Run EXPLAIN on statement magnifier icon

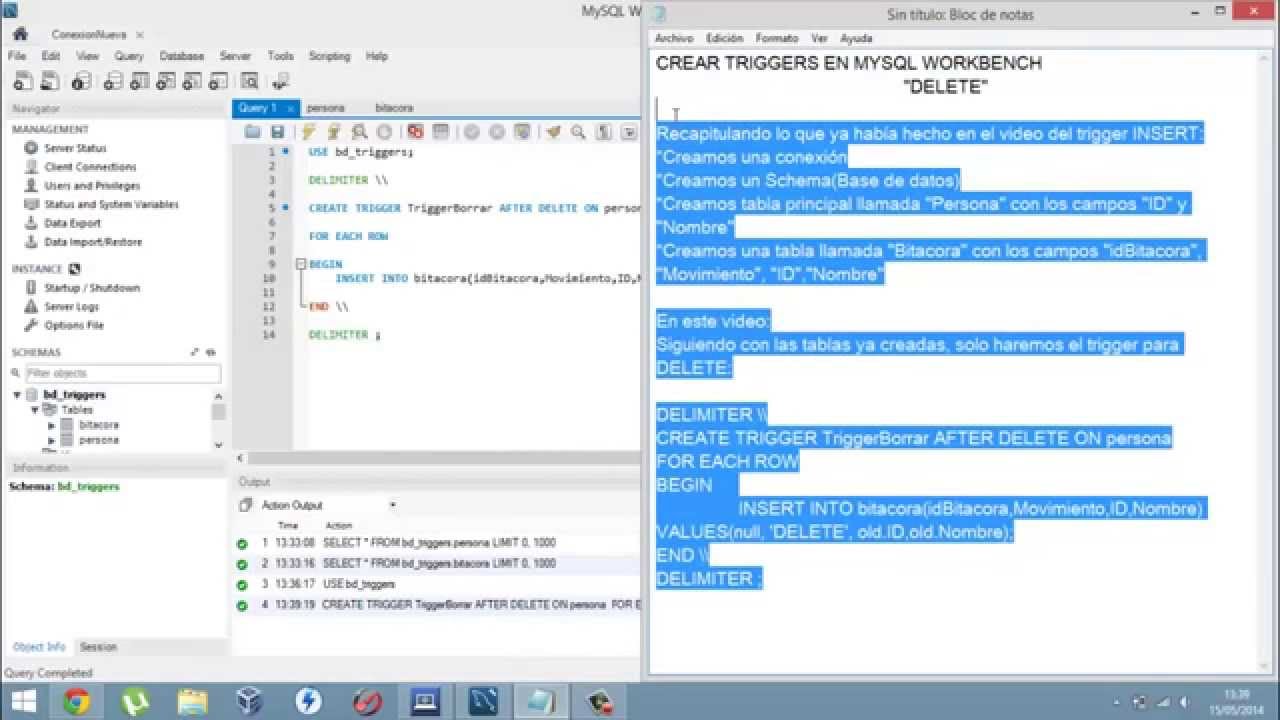(x=358, y=132)
